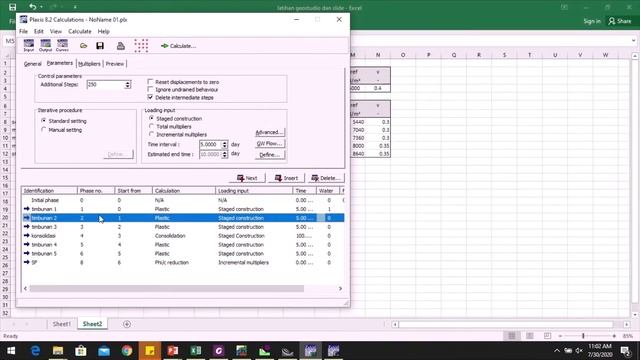640x360 pixels.
Task: Open the Plaxis File menu
Action: pyautogui.click(x=24, y=31)
